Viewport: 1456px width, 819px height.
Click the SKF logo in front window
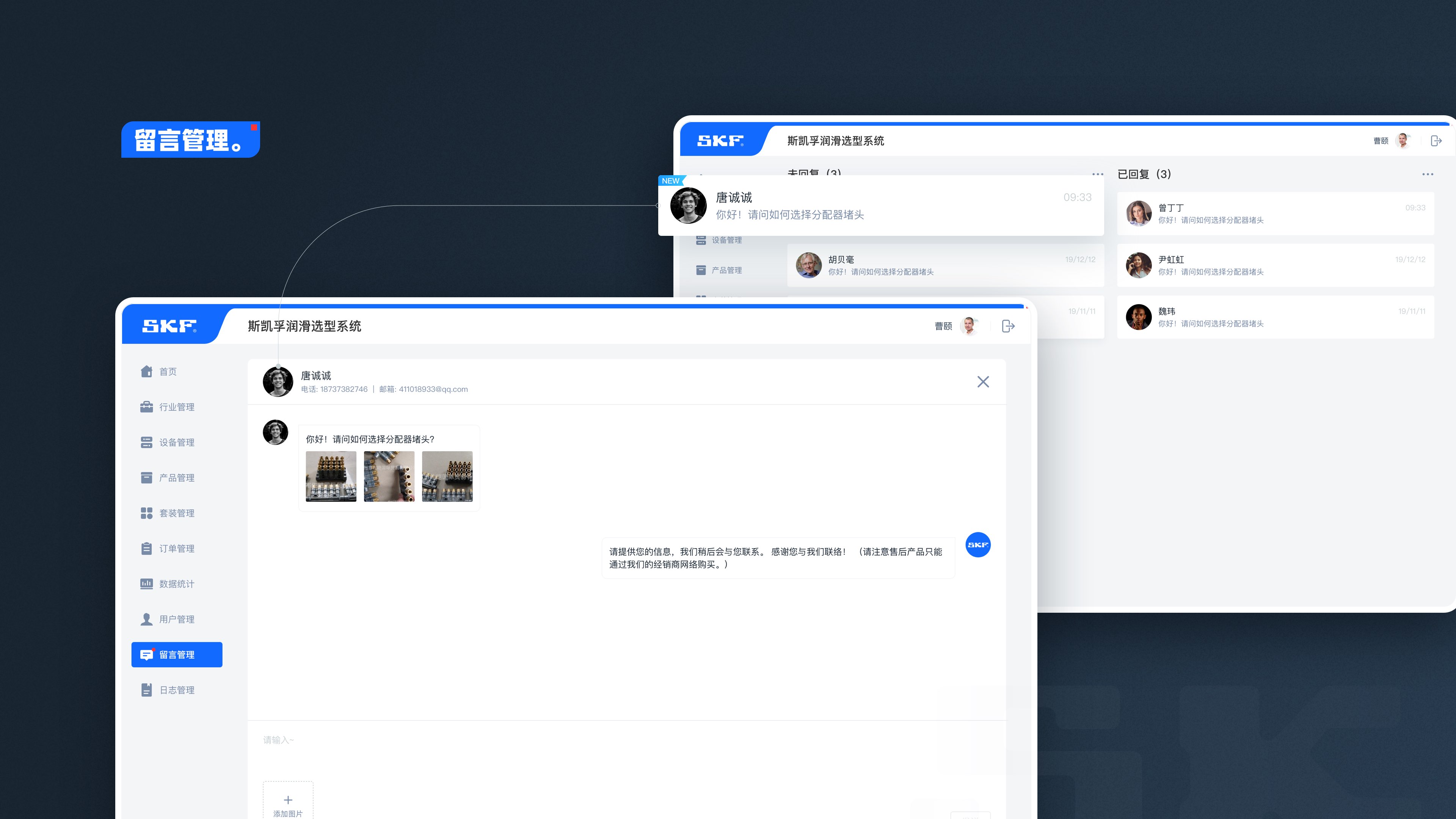point(169,326)
